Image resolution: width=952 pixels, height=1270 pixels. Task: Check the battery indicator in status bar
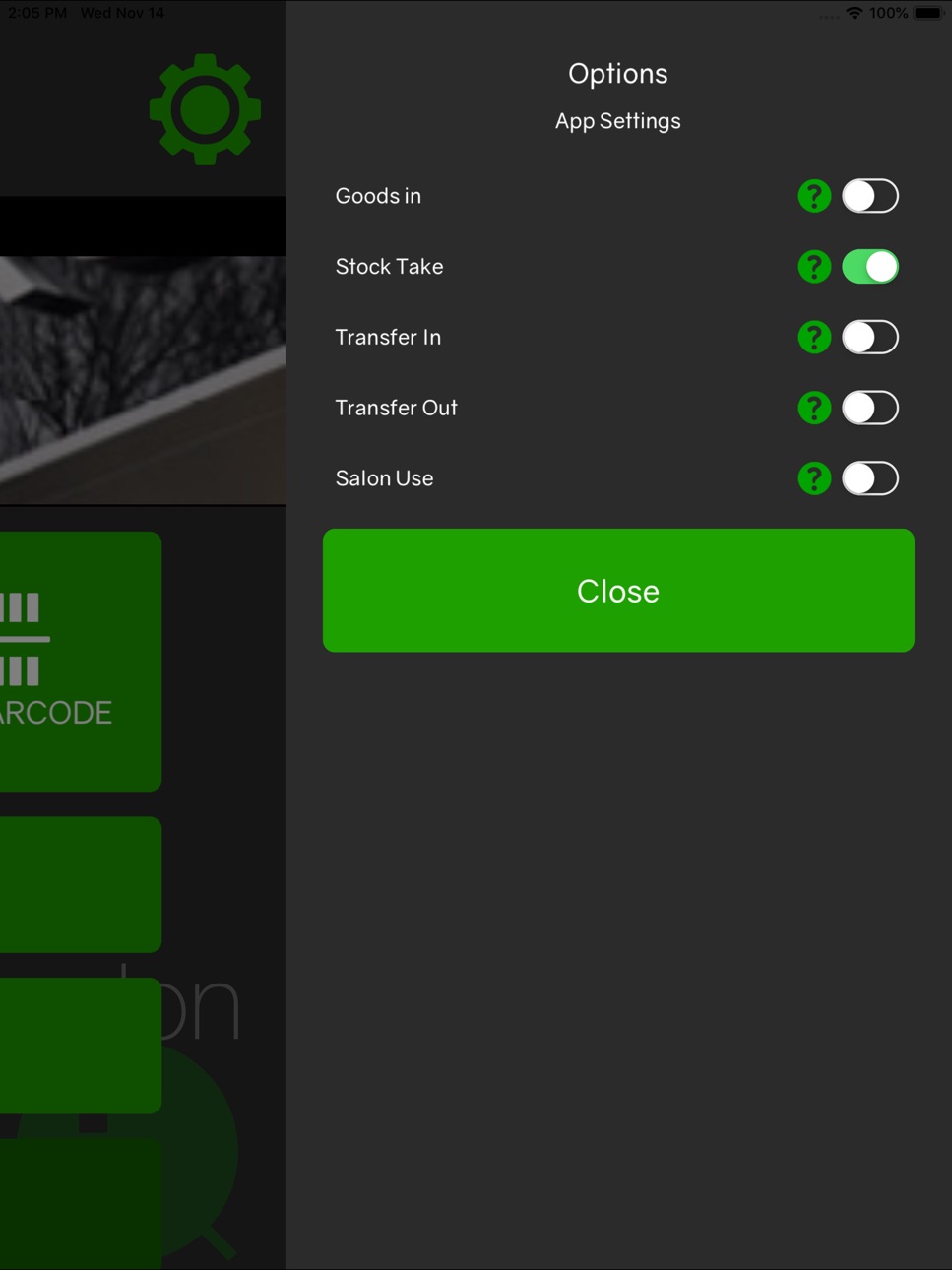pos(927,13)
